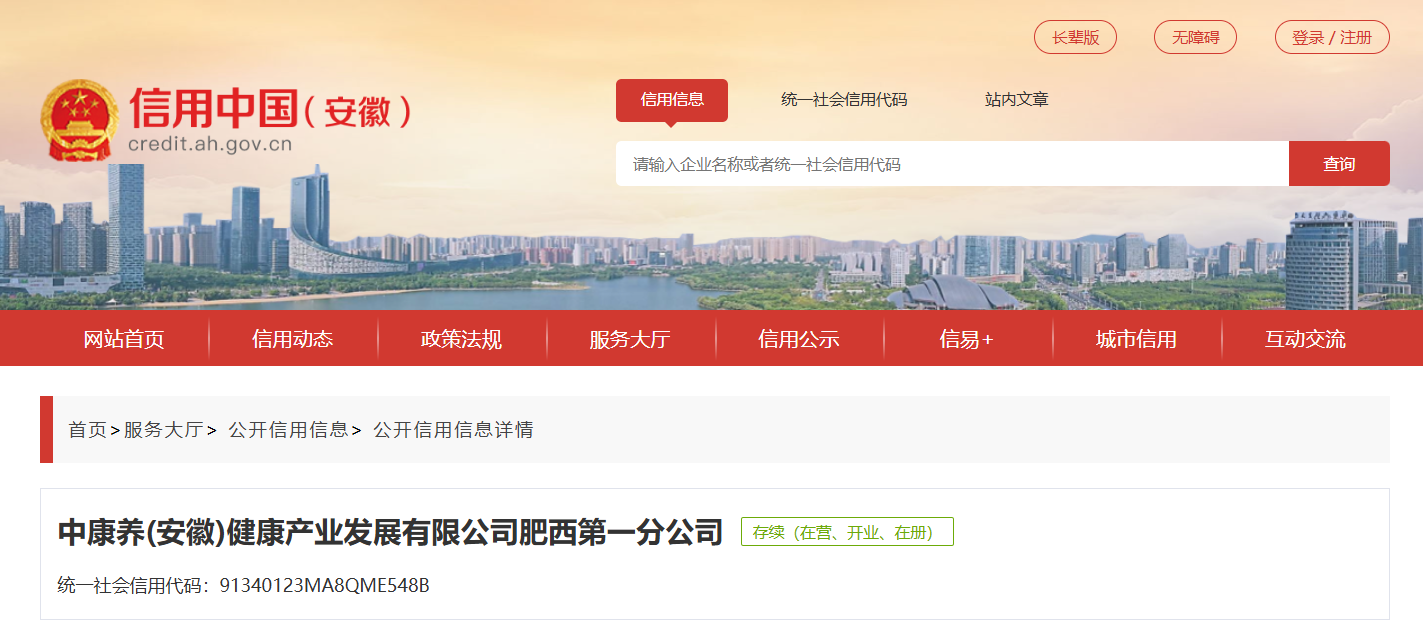Enable 无障碍 accessibility mode

point(1195,37)
